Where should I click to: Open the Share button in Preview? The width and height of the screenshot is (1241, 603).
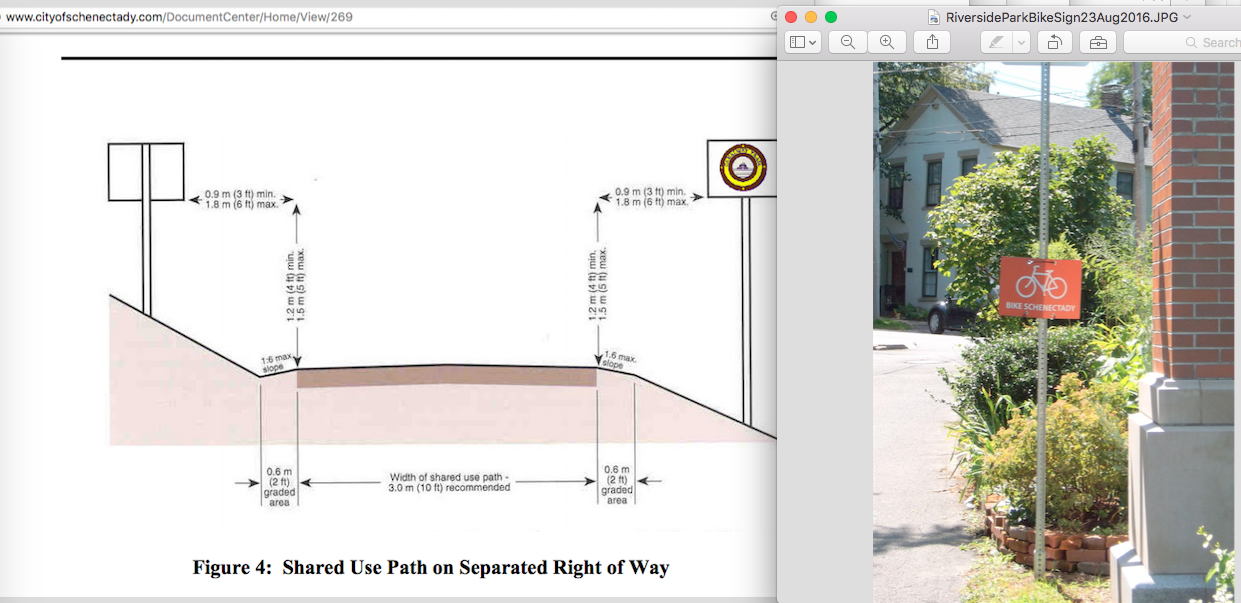pyautogui.click(x=932, y=42)
